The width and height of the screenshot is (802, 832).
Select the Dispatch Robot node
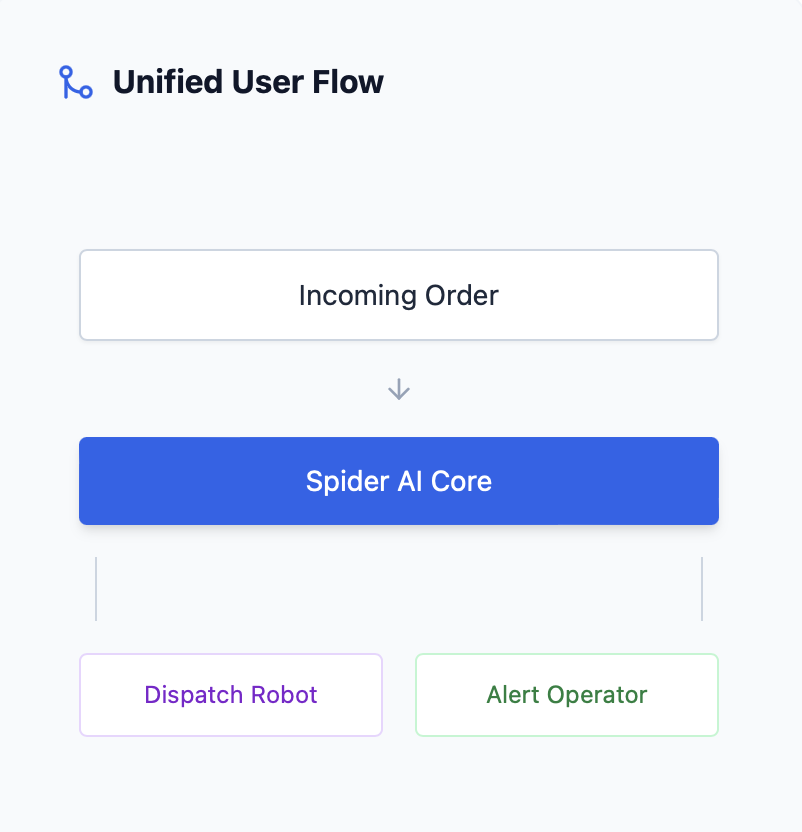231,695
